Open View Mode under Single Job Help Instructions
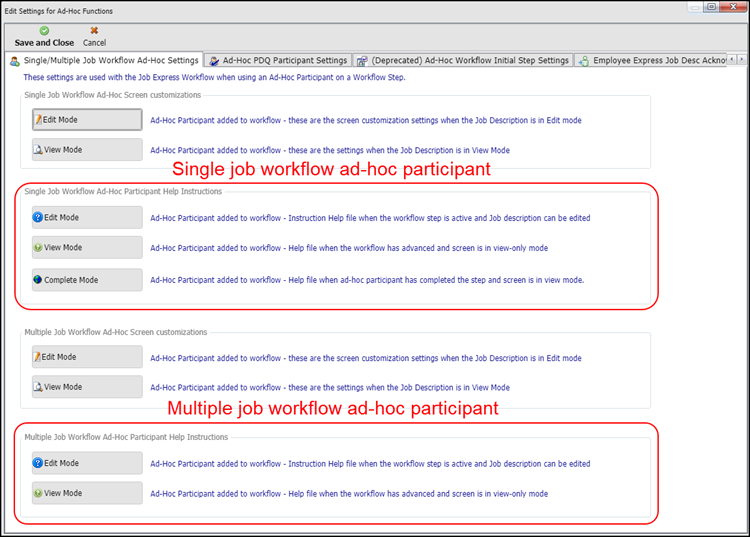The image size is (750, 537). point(87,247)
